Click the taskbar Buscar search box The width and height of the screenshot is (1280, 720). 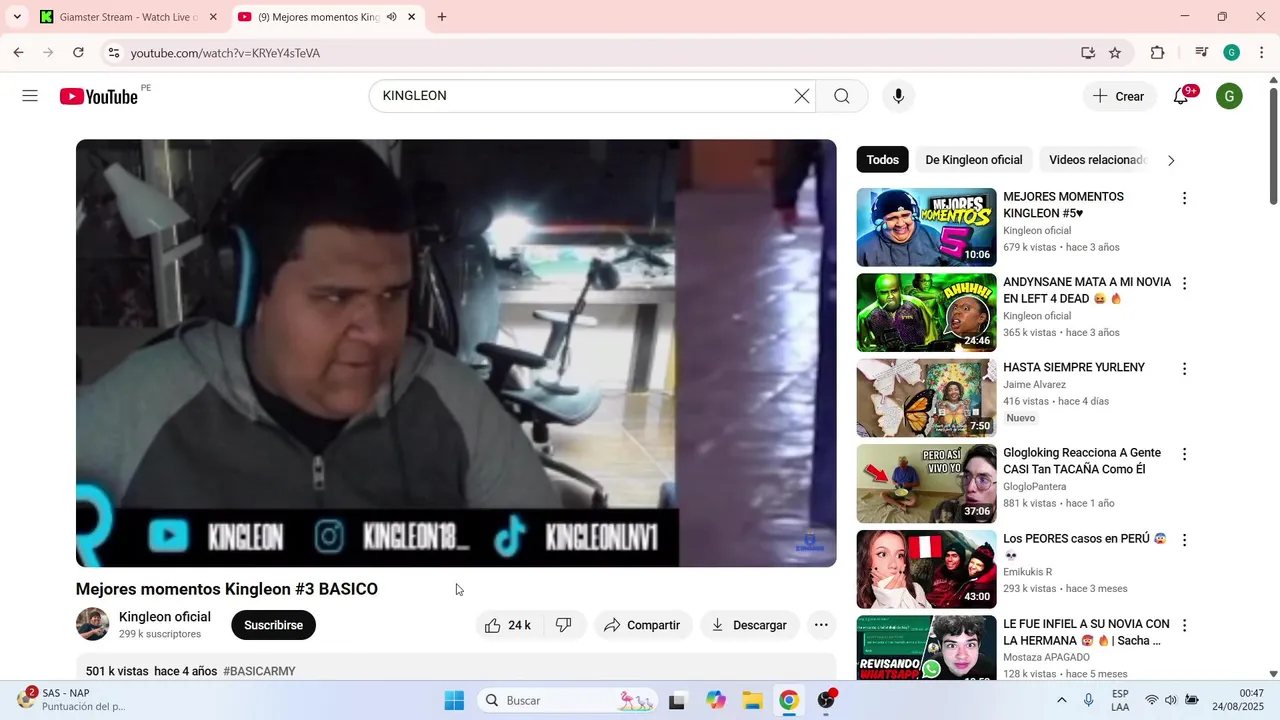pos(568,700)
